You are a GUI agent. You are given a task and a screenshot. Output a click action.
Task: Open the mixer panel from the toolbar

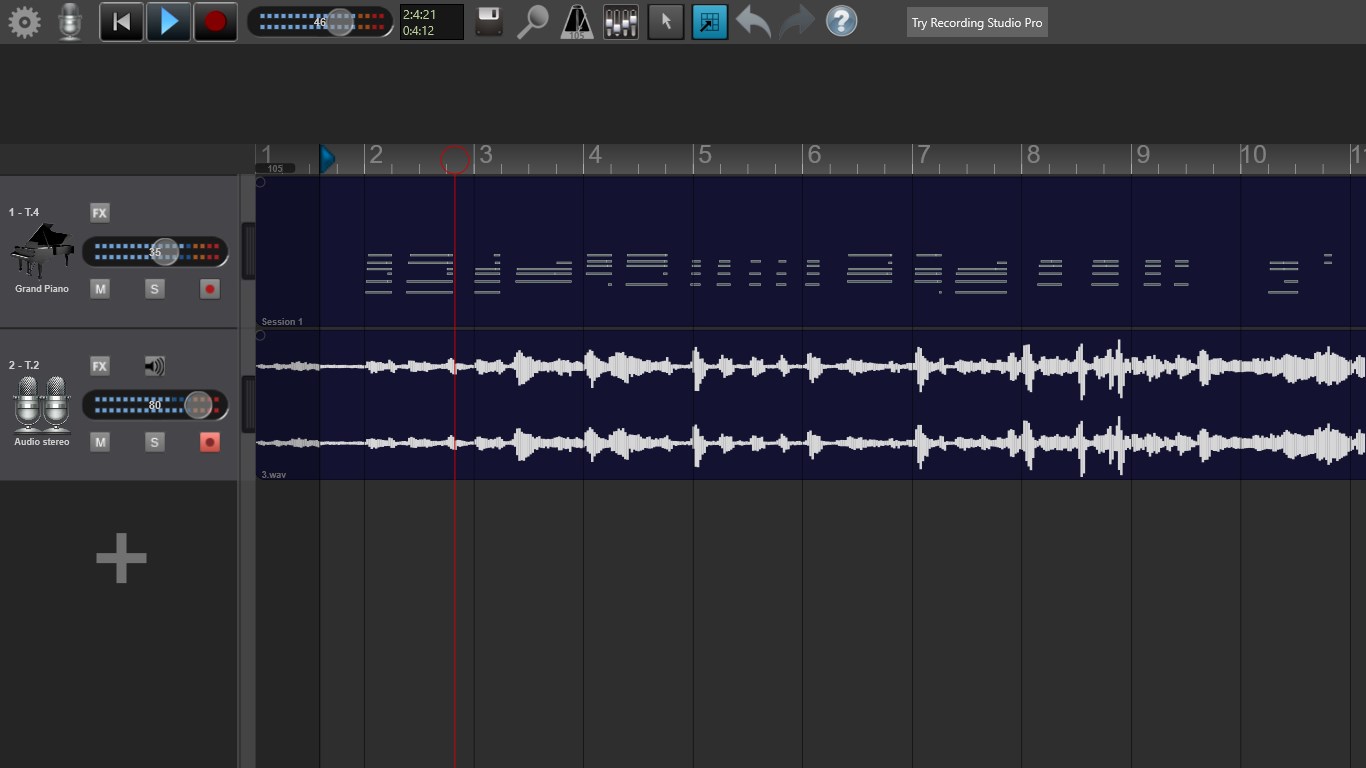tap(620, 21)
